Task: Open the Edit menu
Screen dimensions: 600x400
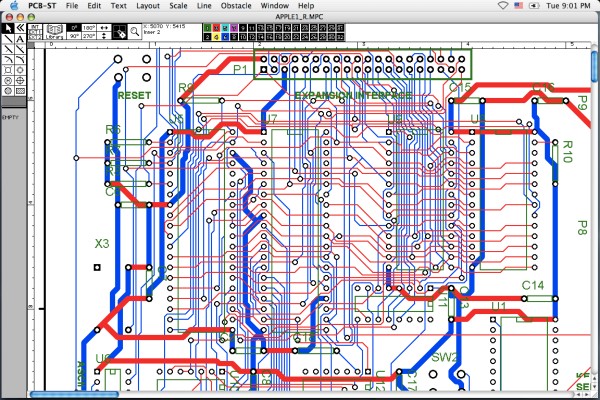Action: (94, 6)
